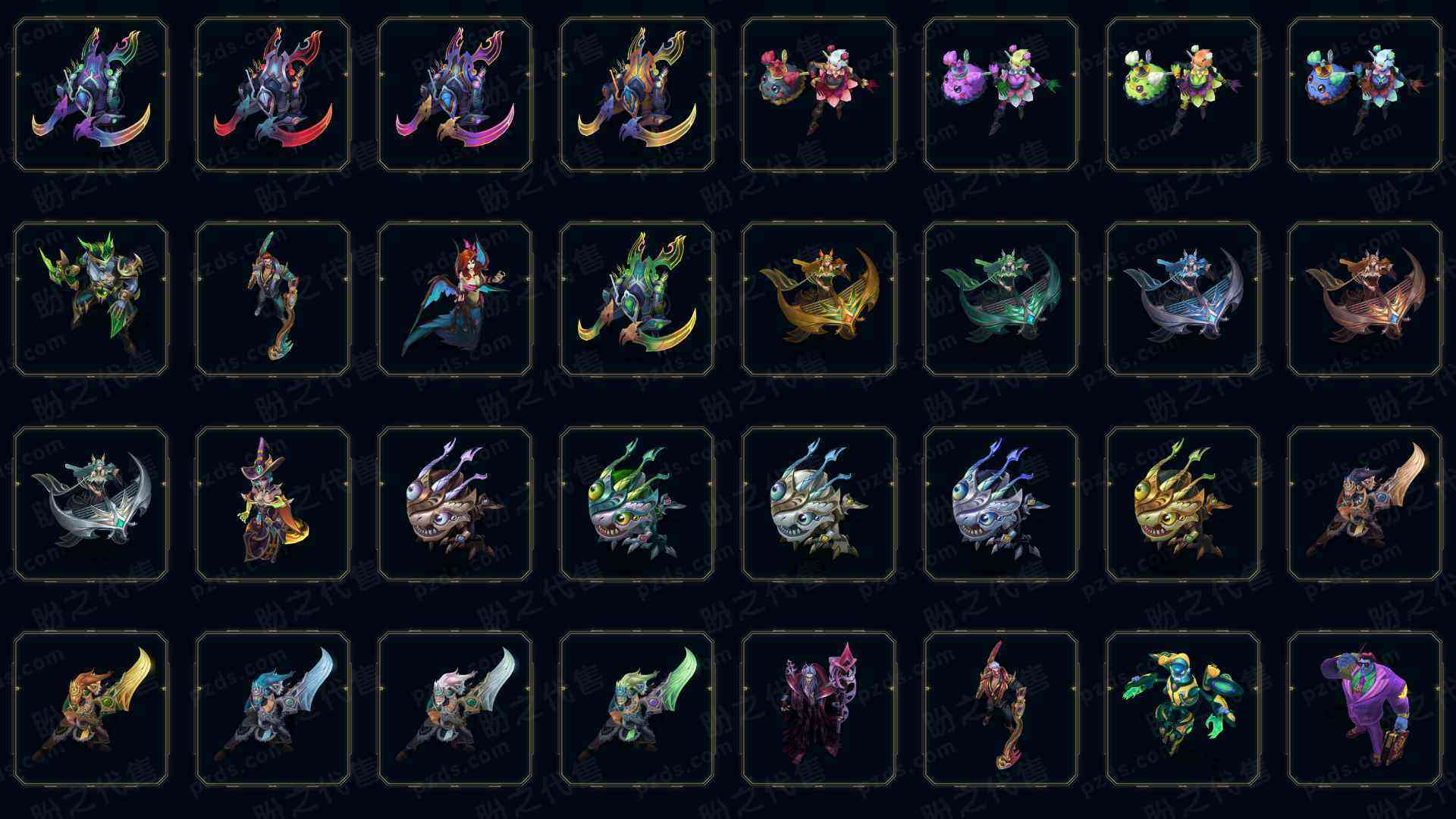Select the lime green flower girl chroma
The width and height of the screenshot is (1456, 819).
[x=1183, y=94]
